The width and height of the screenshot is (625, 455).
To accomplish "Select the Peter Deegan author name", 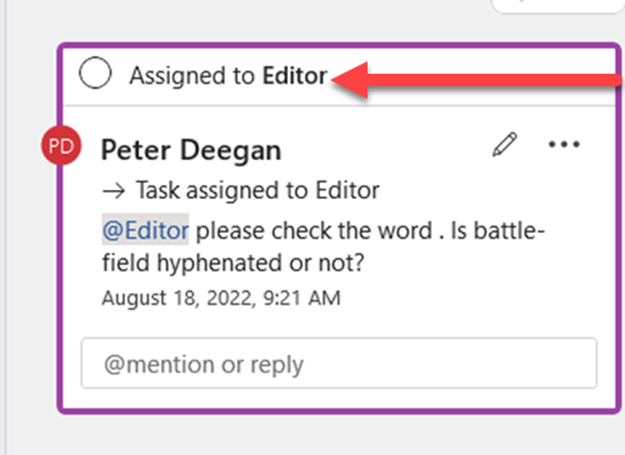I will pos(191,150).
